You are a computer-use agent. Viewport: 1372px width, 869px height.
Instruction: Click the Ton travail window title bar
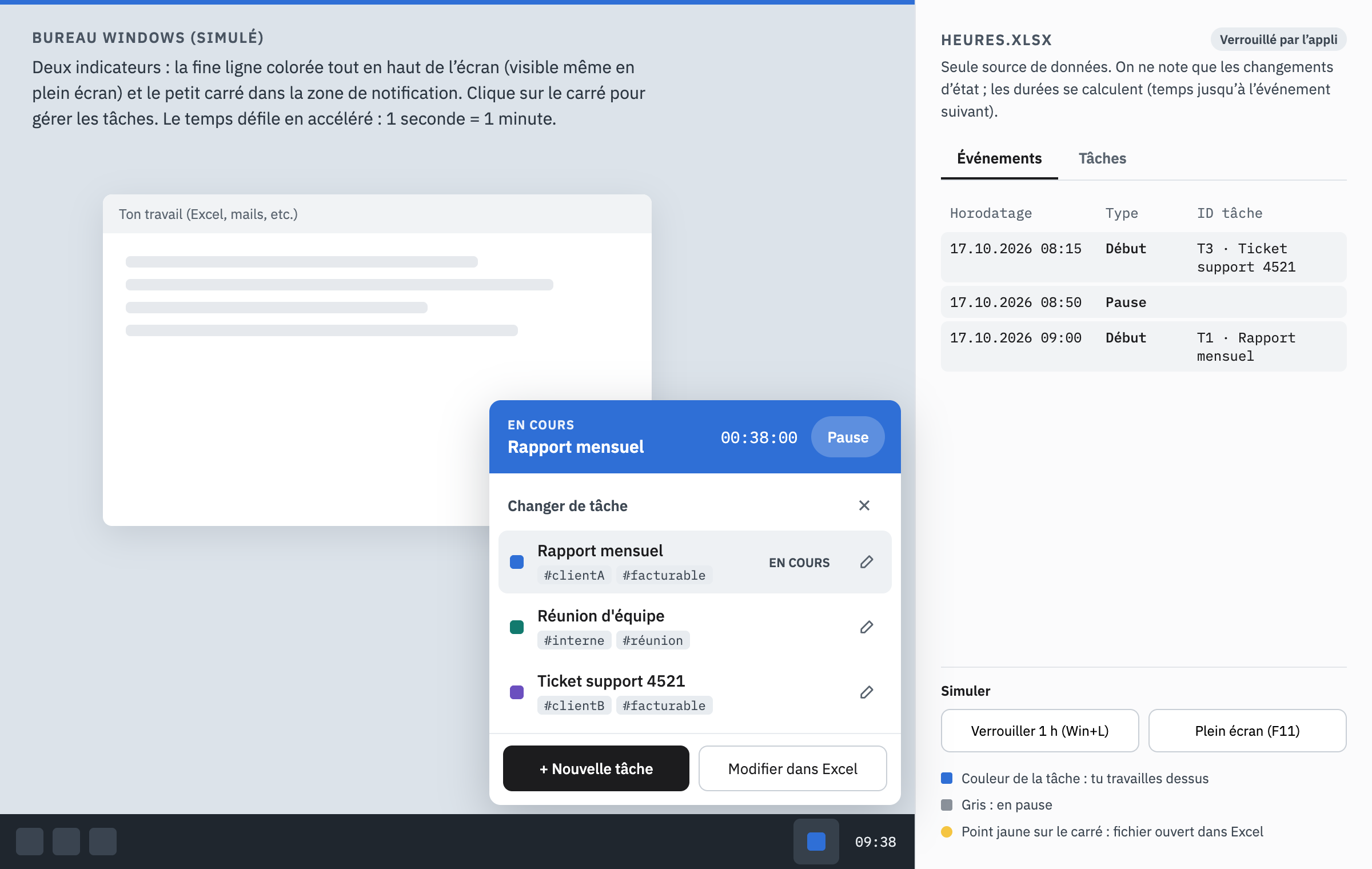tap(377, 214)
